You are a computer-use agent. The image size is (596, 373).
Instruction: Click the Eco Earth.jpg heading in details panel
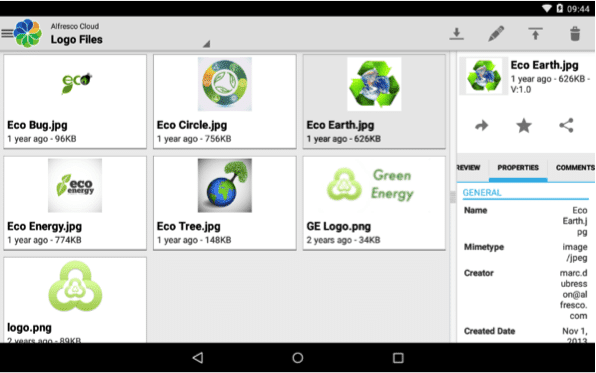click(544, 65)
